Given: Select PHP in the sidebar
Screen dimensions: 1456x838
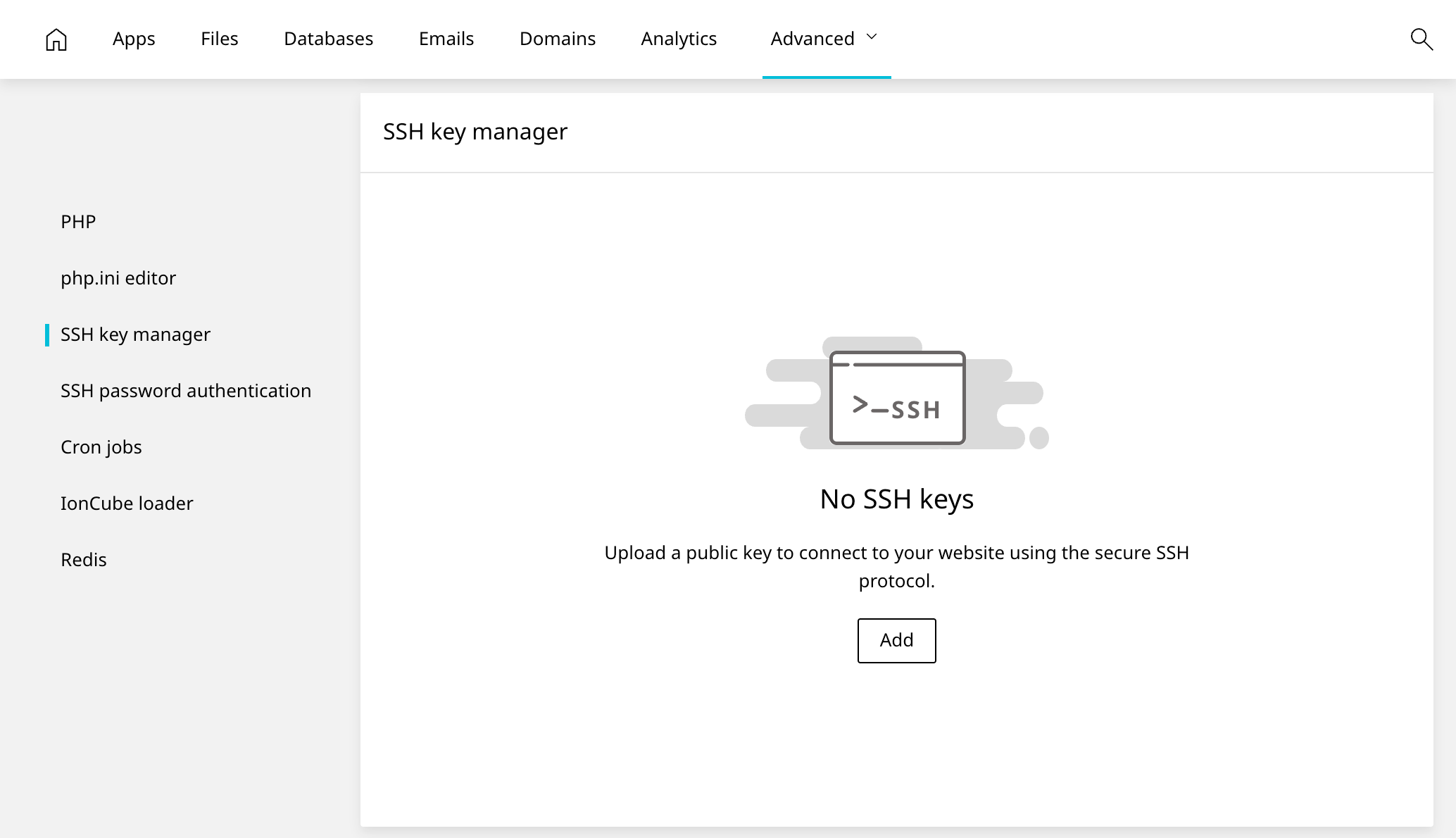Looking at the screenshot, I should 78,222.
